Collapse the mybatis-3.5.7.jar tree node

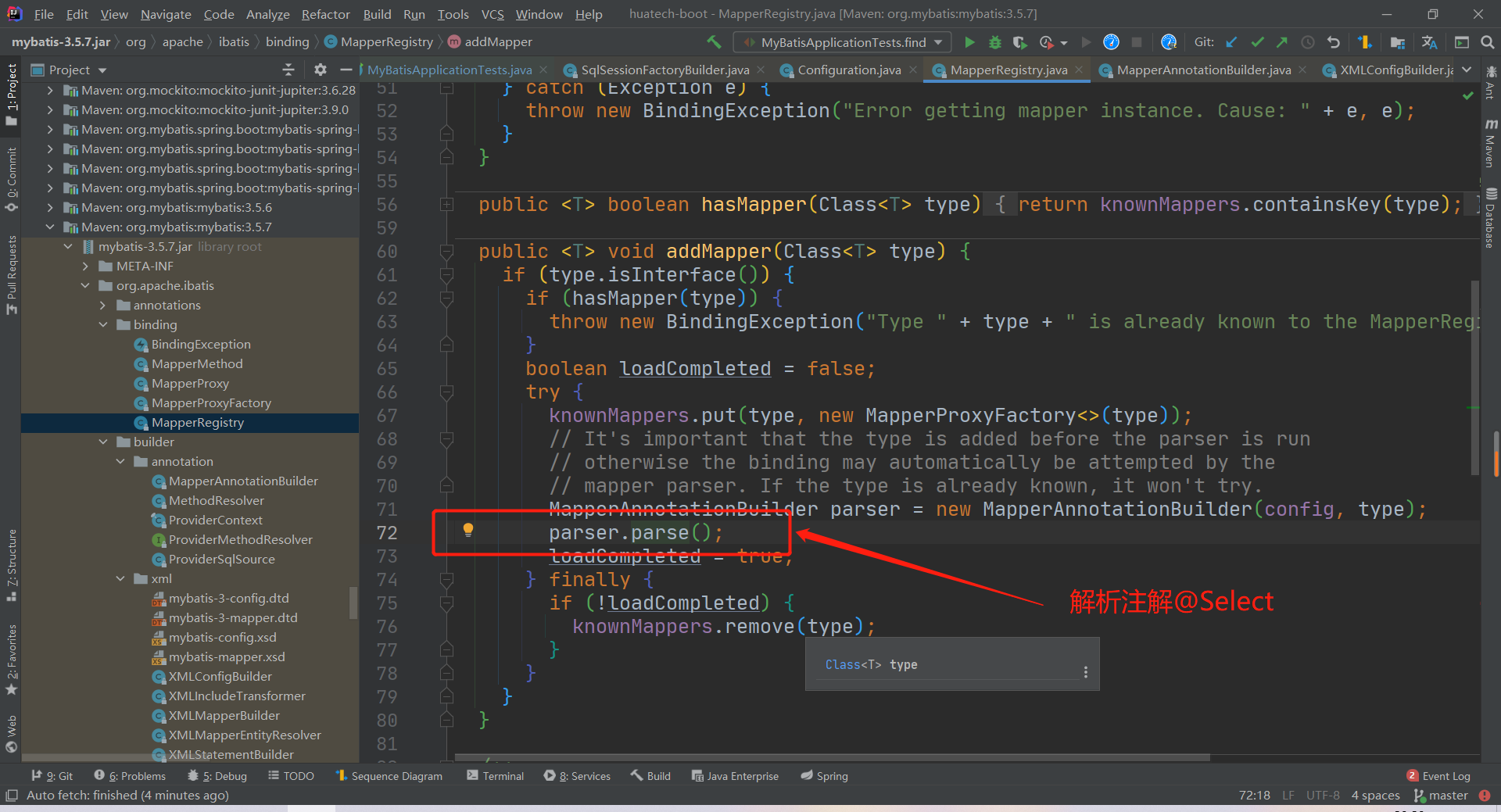point(68,247)
